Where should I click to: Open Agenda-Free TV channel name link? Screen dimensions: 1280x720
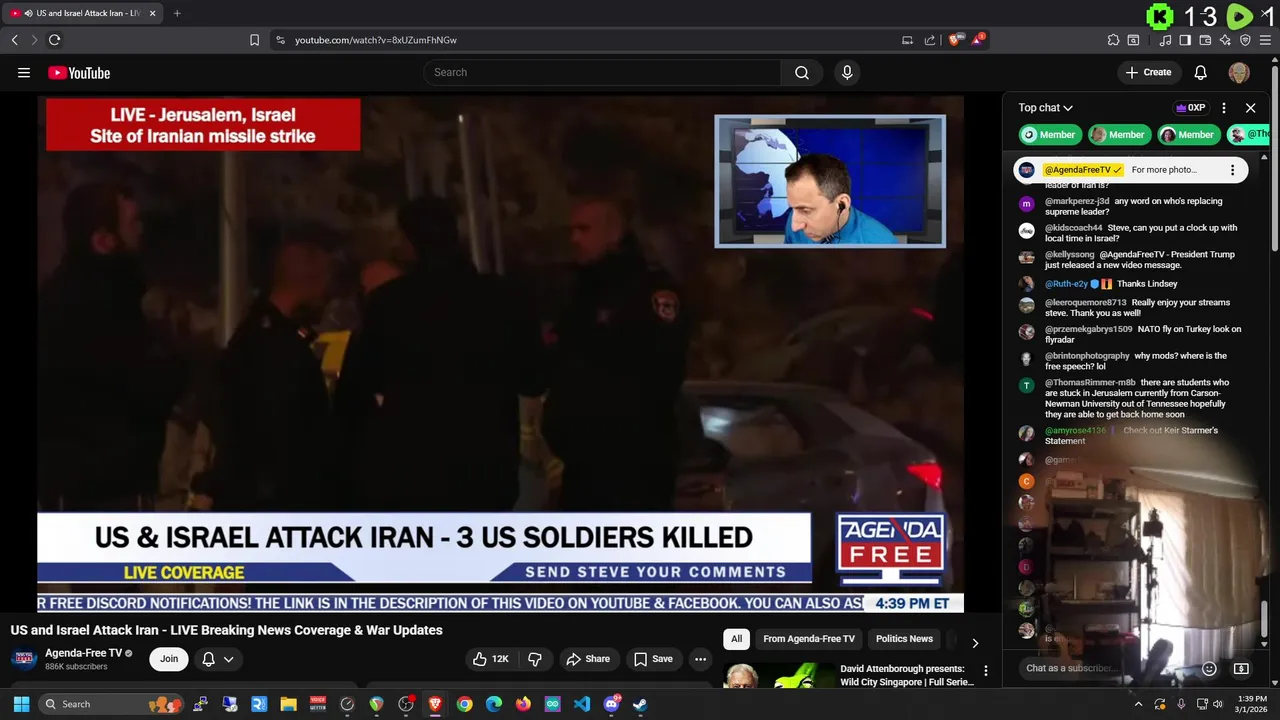click(x=83, y=653)
